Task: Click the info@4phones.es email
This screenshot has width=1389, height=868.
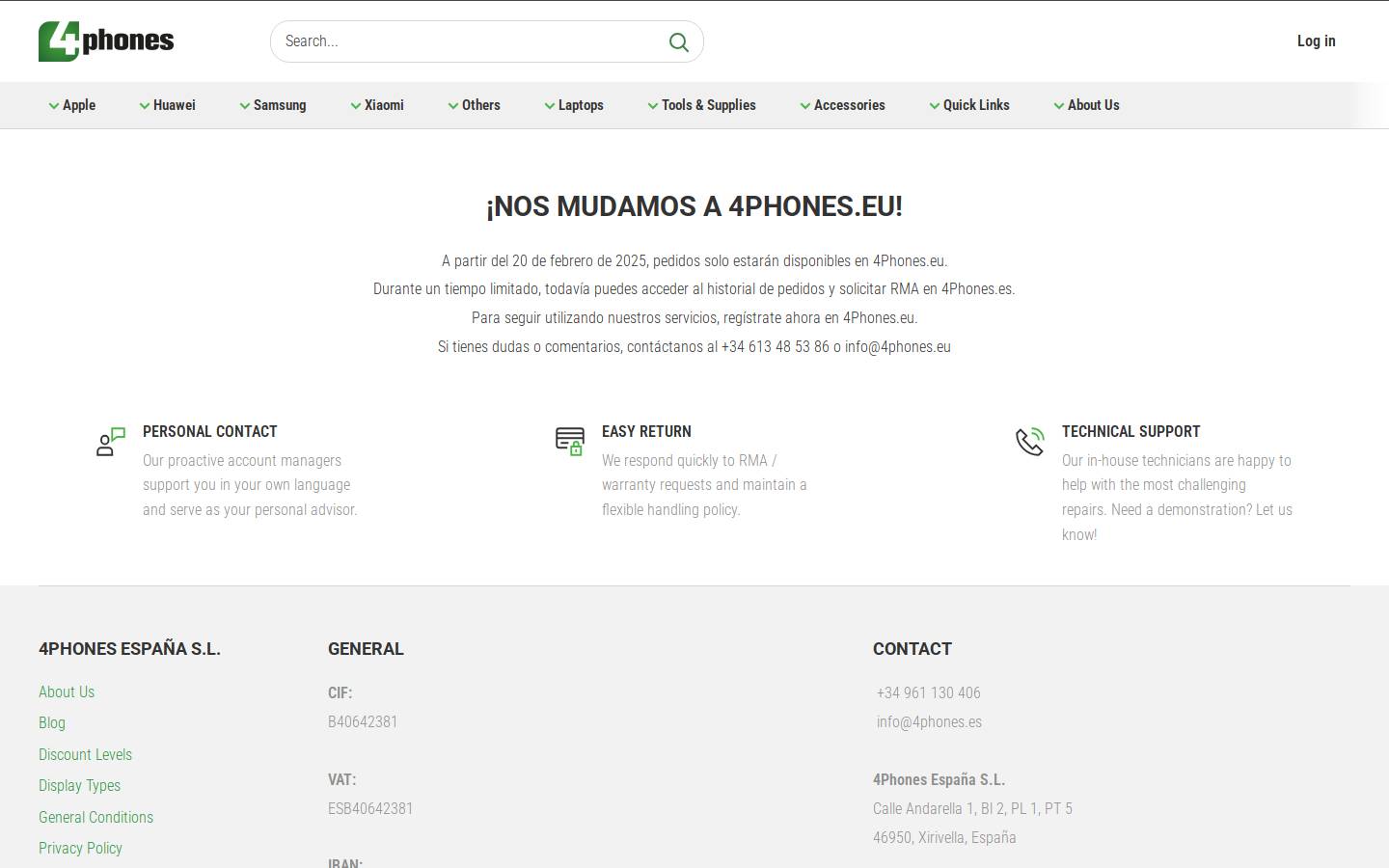Action: (929, 721)
